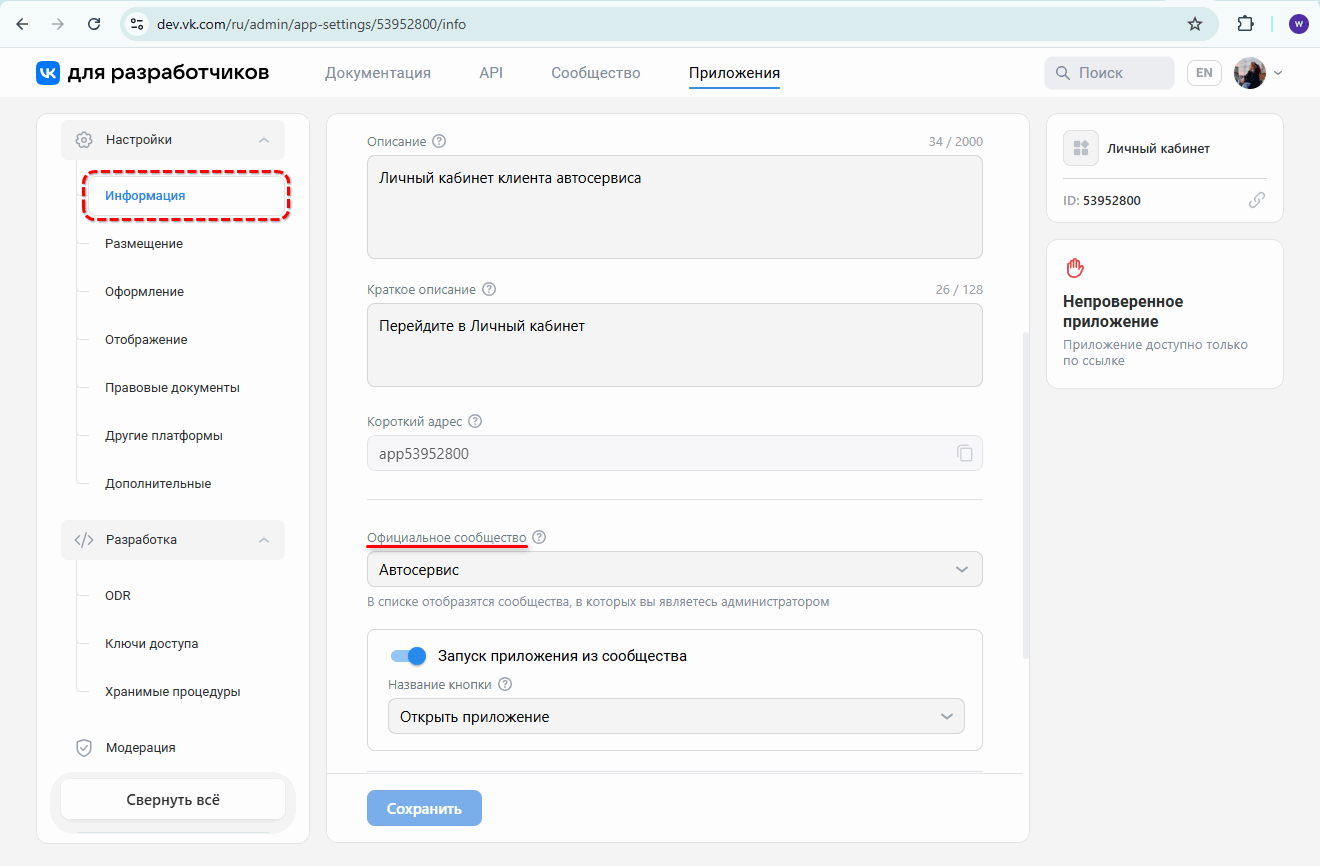The width and height of the screenshot is (1320, 866).
Task: Collapse the Настройки section with its chevron
Action: [x=263, y=139]
